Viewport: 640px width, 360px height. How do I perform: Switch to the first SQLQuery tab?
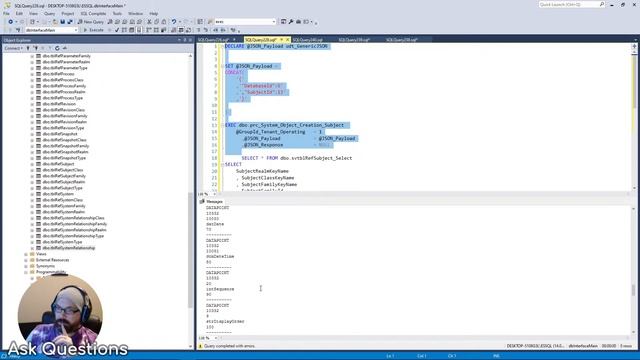click(x=213, y=40)
